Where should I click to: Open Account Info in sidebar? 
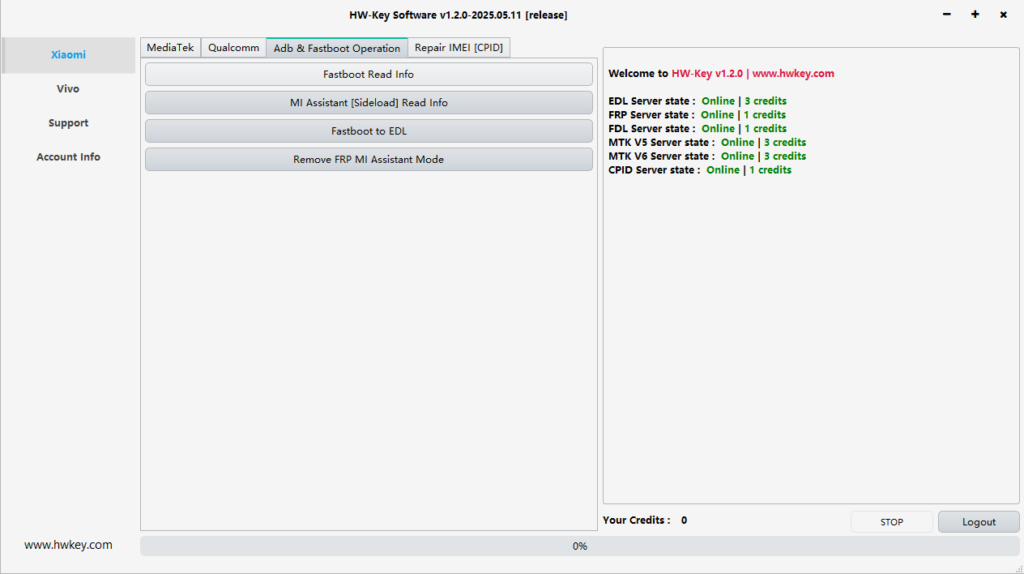68,157
